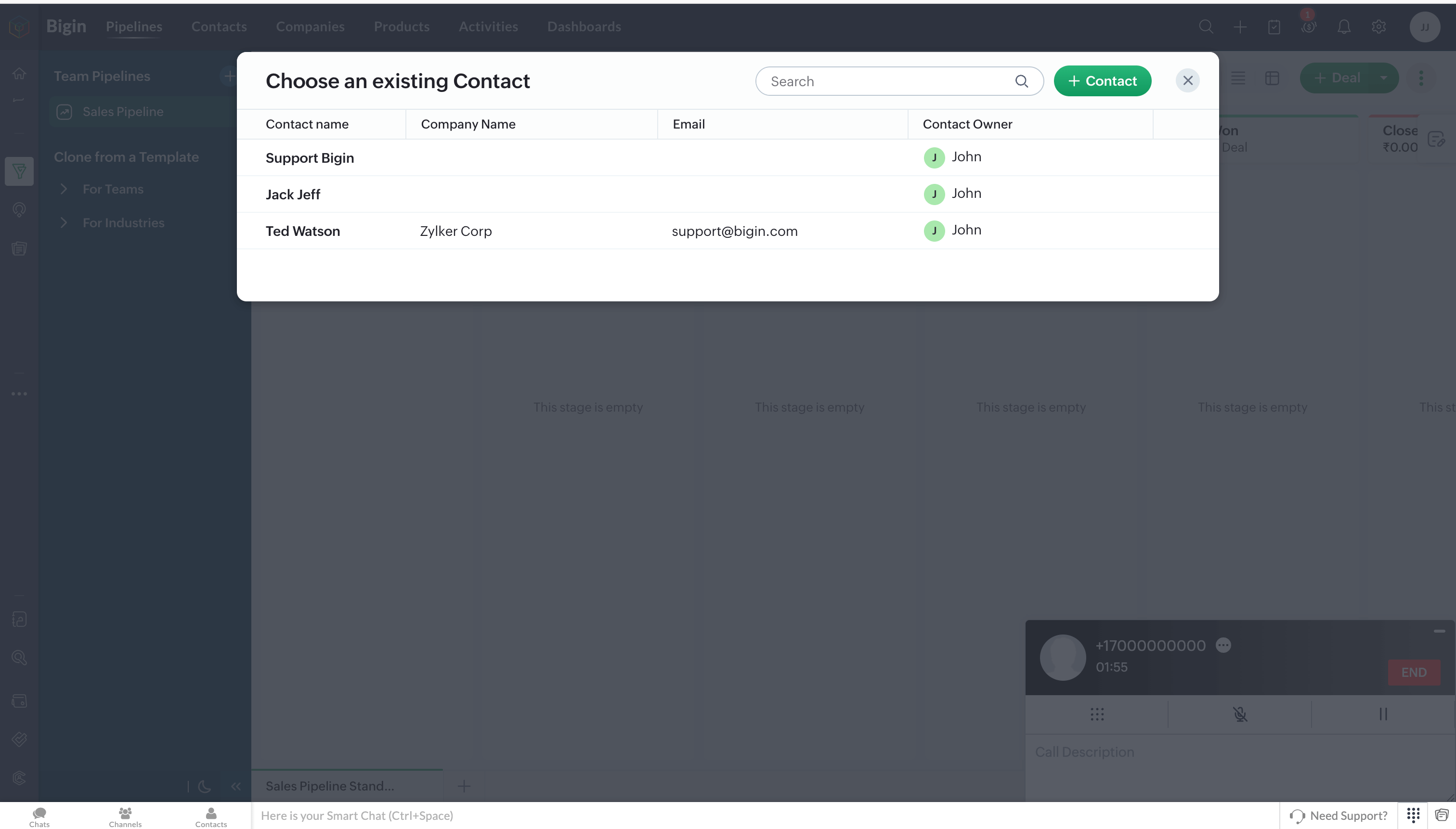This screenshot has height=829, width=1456.
Task: Click the home icon in left sidebar
Action: tap(19, 74)
